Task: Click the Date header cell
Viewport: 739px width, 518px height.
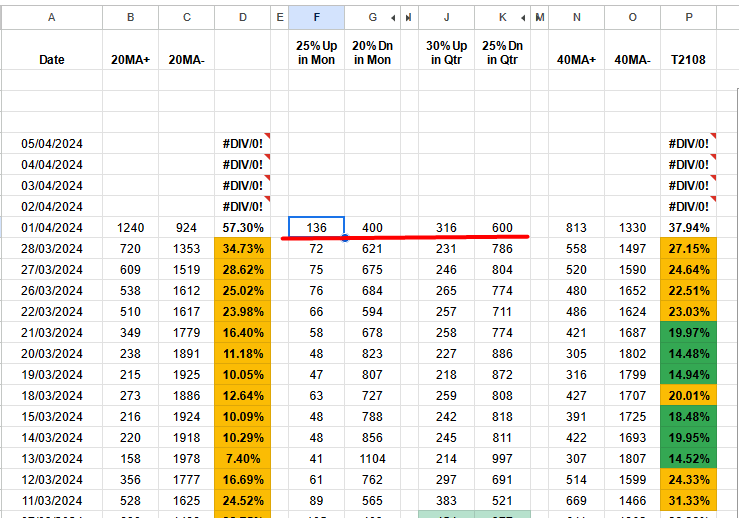Action: (x=51, y=50)
